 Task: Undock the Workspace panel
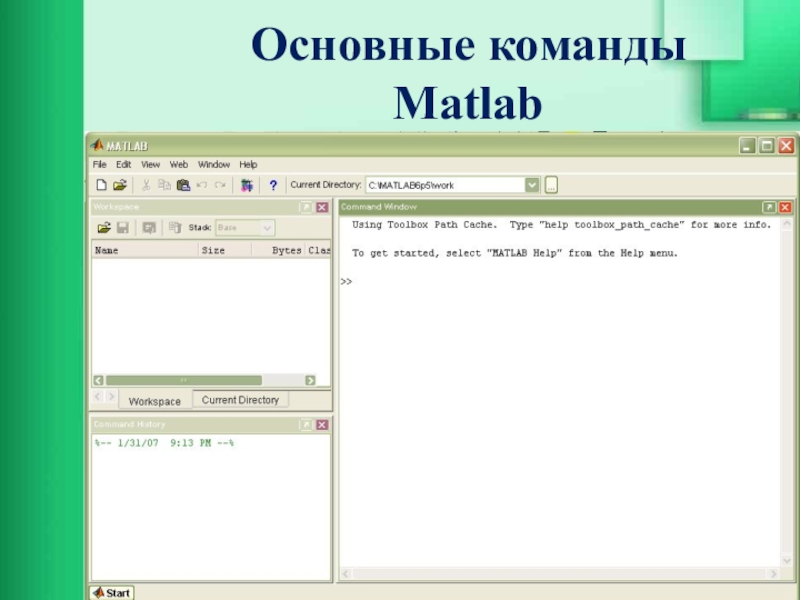pos(306,207)
